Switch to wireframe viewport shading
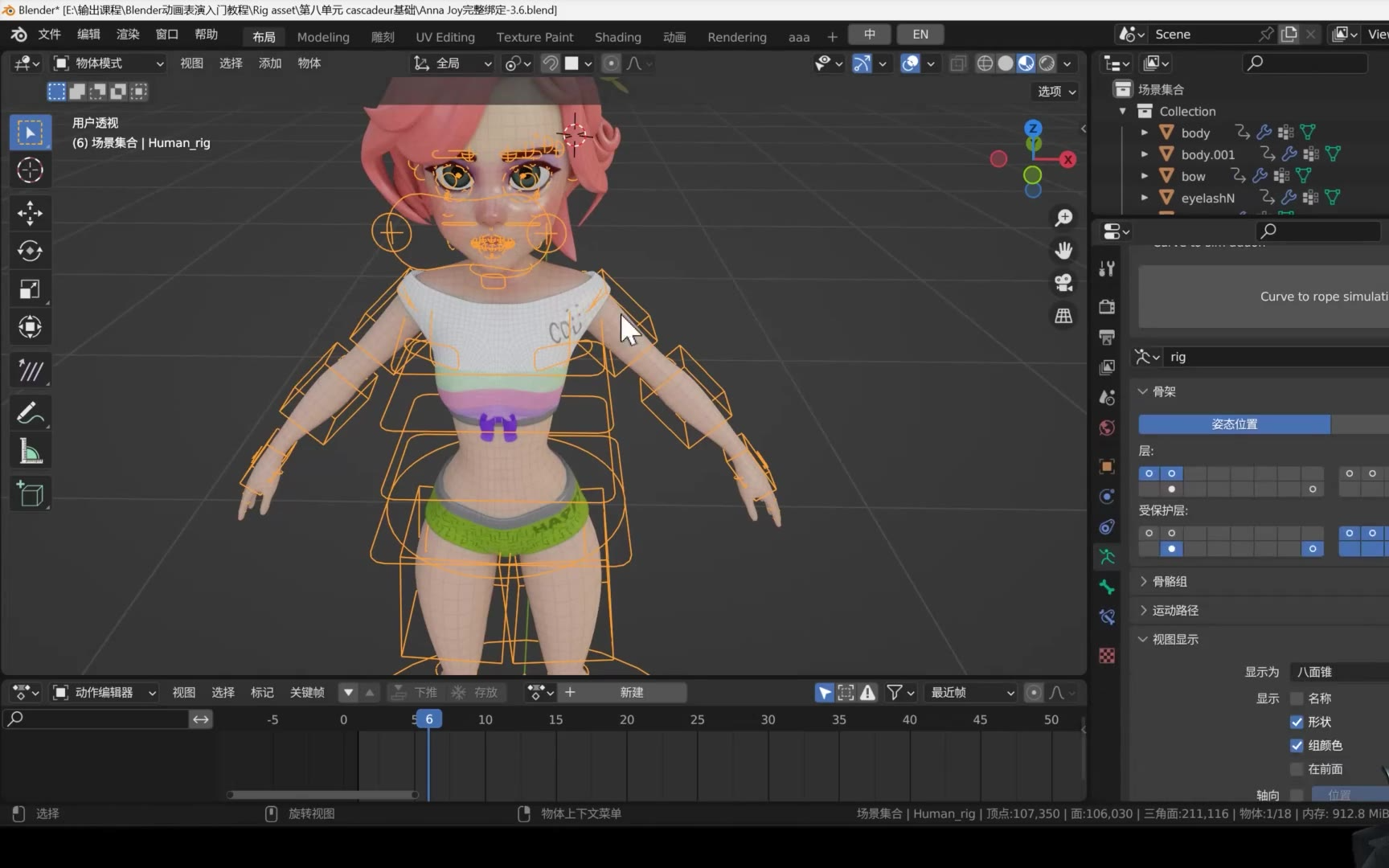1389x868 pixels. 985,63
